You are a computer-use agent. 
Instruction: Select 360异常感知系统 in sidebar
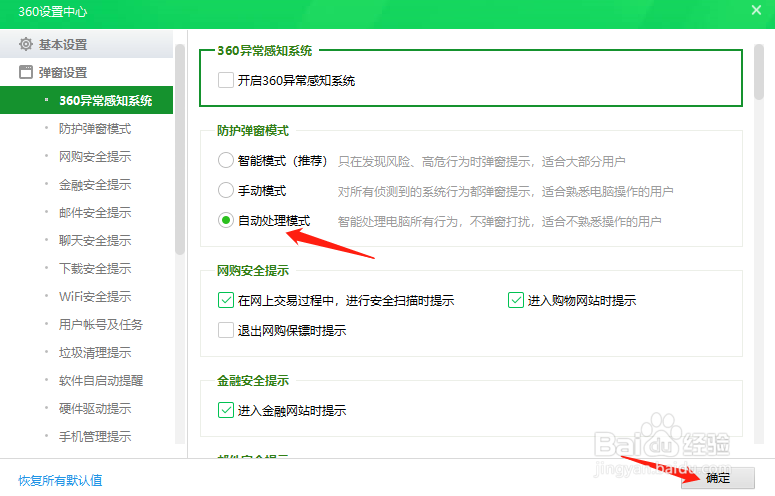(x=86, y=100)
